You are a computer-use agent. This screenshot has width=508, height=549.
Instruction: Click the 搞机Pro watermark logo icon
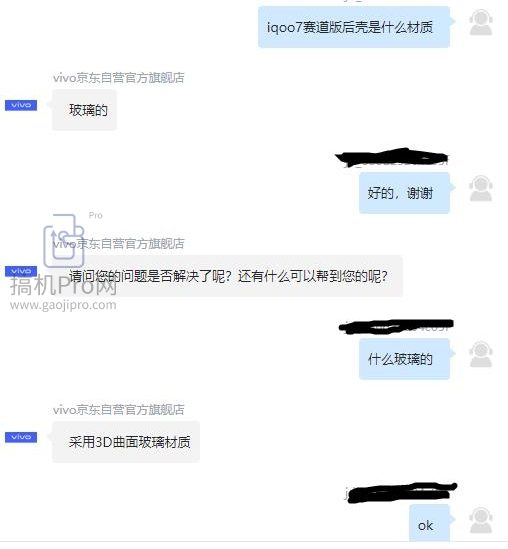(64, 241)
